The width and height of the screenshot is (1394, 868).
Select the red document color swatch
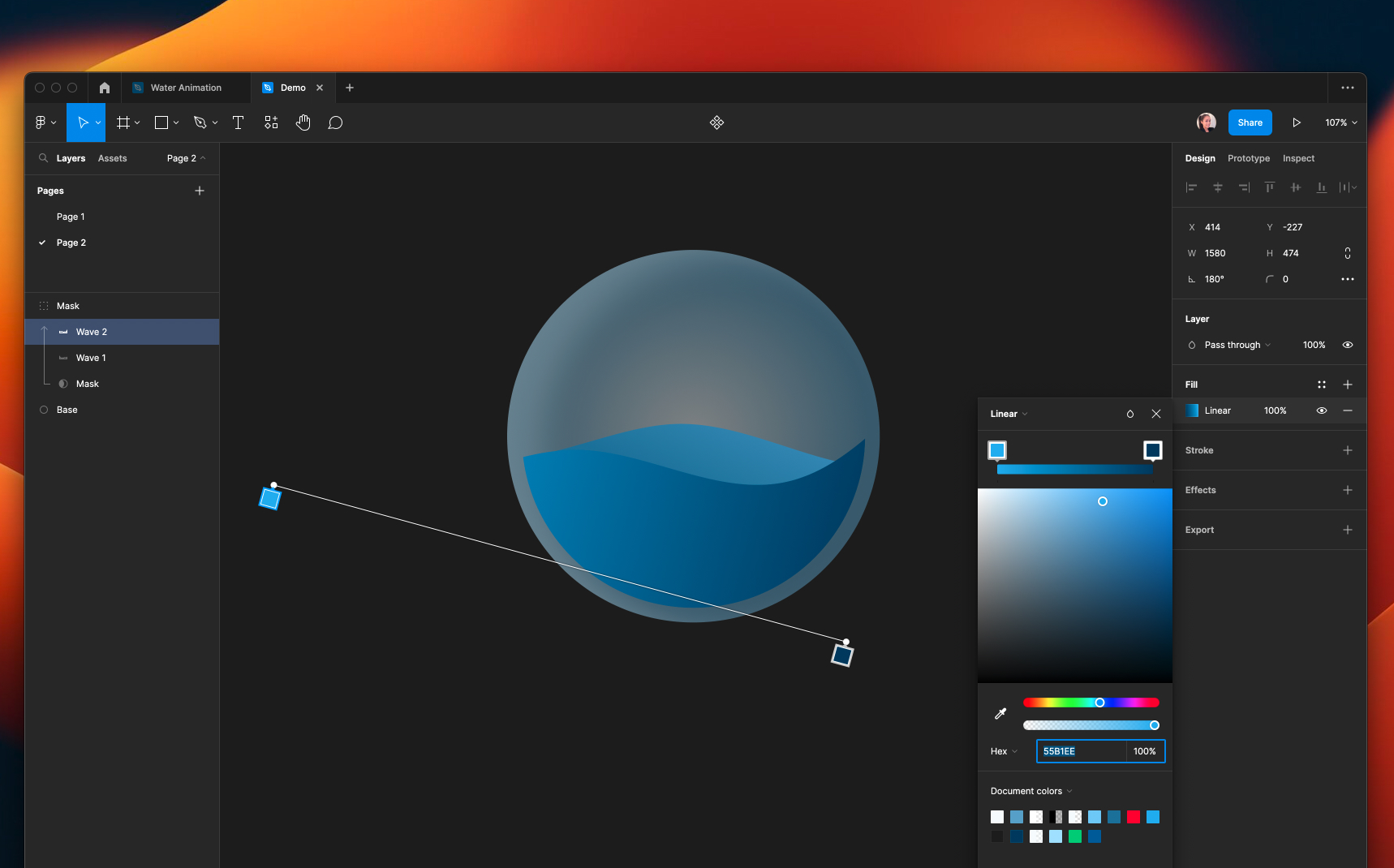point(1134,817)
